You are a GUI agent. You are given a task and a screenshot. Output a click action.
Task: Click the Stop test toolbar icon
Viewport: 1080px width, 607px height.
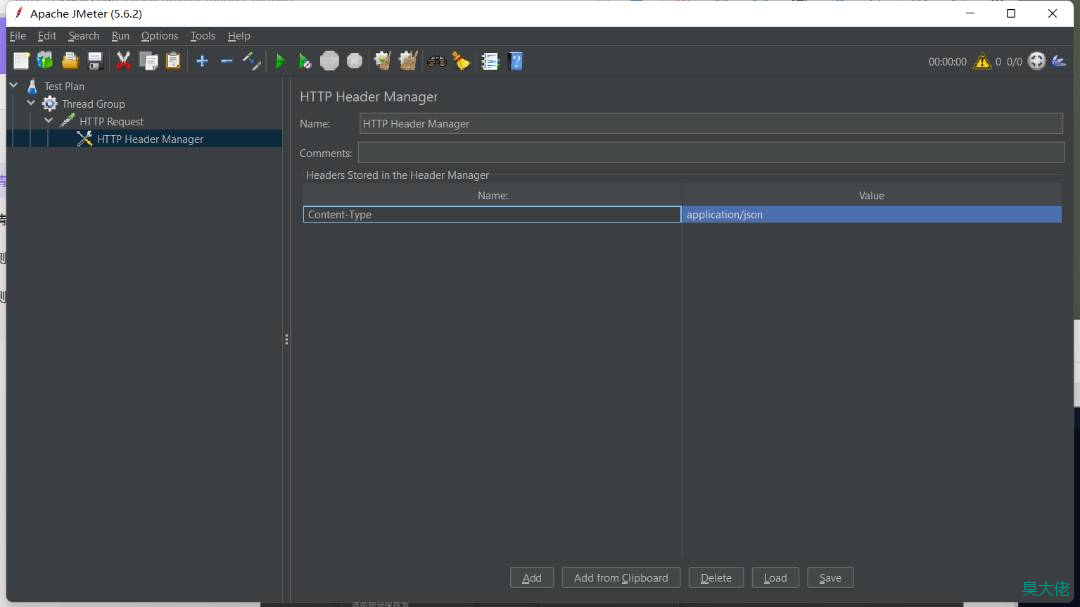point(329,61)
